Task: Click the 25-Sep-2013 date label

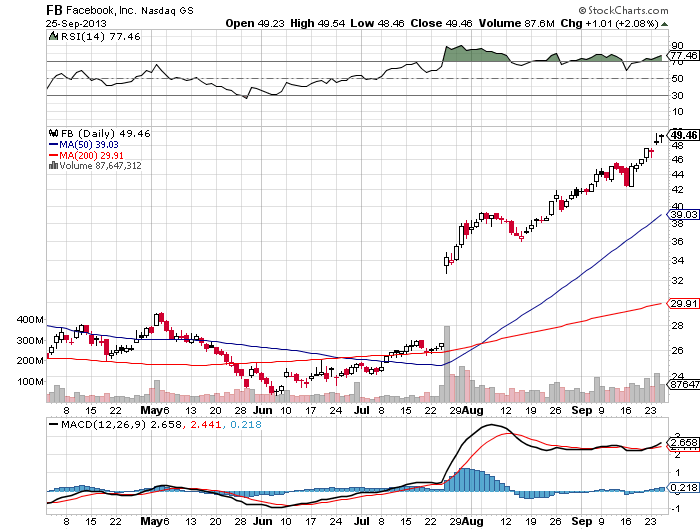Action: (x=76, y=24)
